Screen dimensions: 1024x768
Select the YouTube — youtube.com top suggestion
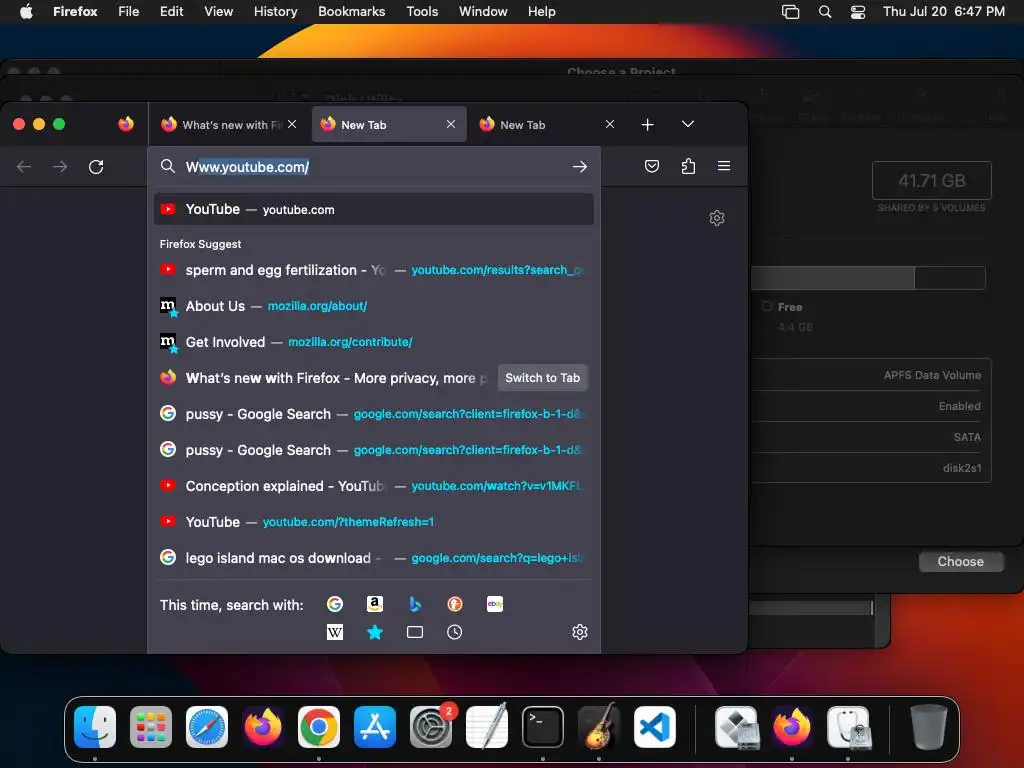[x=374, y=210]
